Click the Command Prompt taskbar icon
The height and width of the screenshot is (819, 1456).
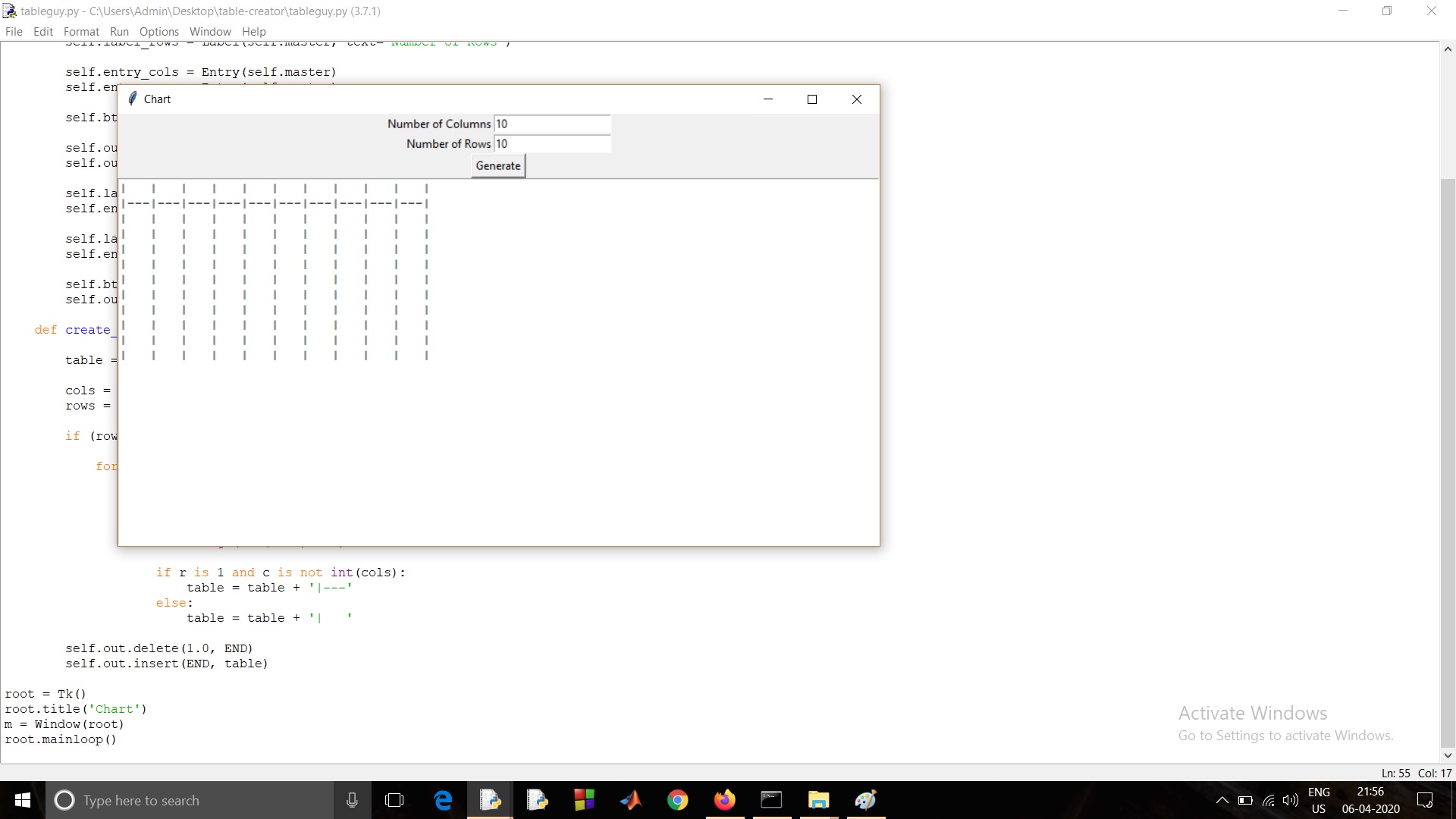[x=771, y=800]
